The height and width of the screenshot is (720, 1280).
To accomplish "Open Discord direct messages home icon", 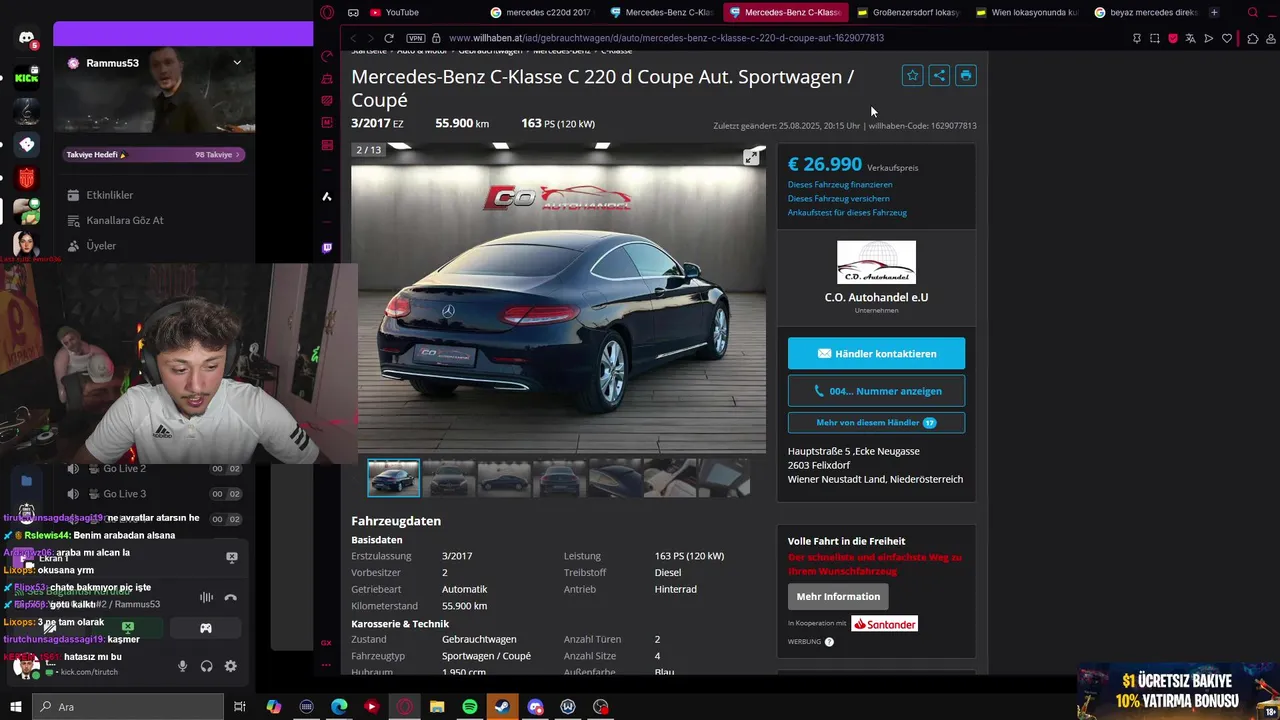I will point(27,40).
